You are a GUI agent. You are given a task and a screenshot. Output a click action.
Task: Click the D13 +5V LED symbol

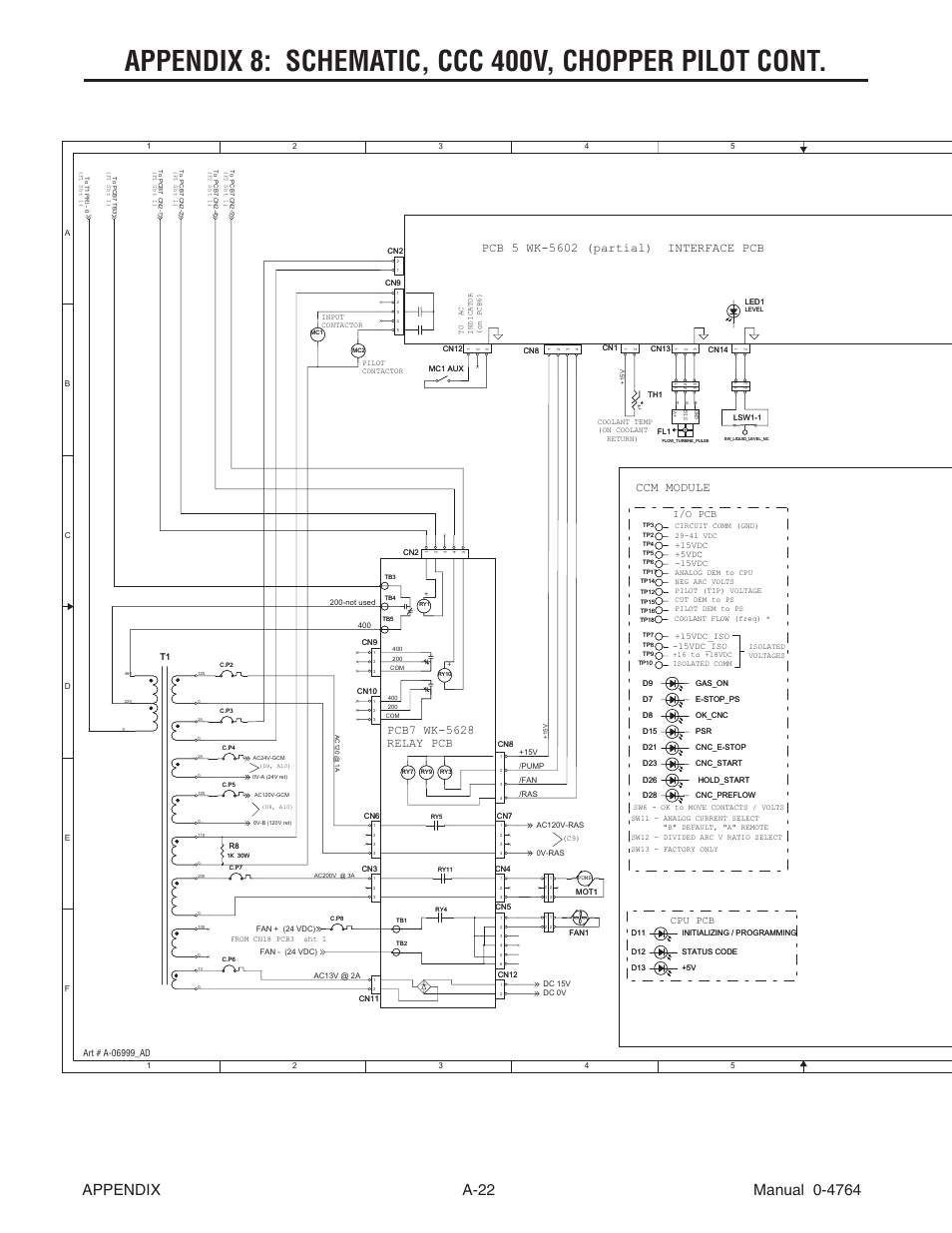[x=660, y=967]
